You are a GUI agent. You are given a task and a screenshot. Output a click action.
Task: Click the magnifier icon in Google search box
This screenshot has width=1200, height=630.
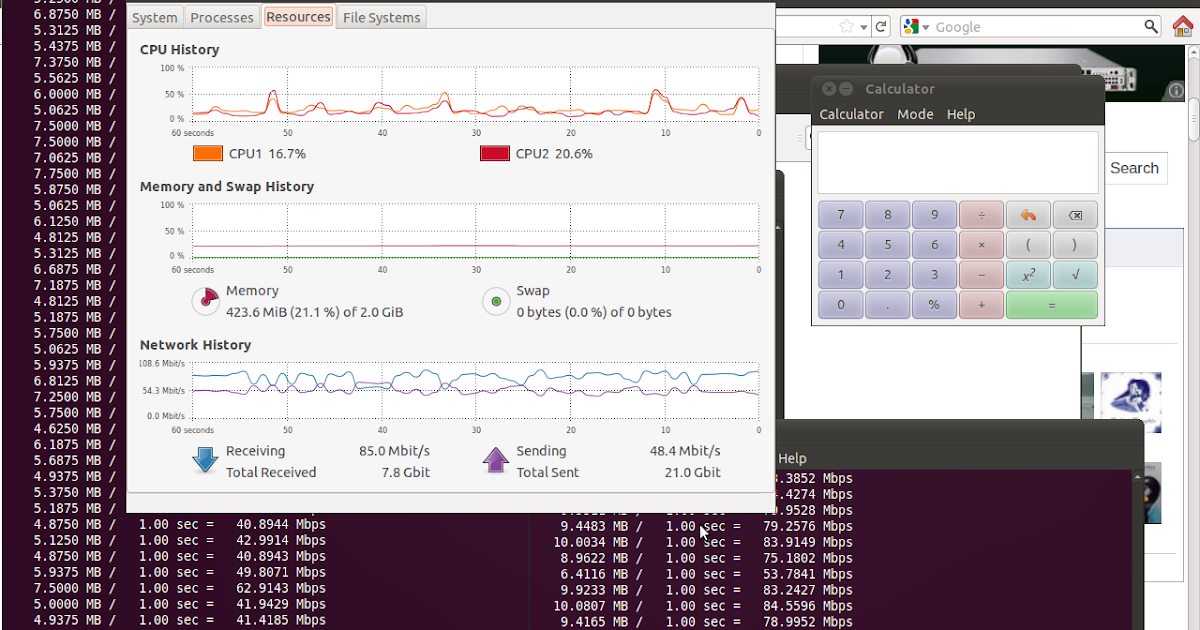[1152, 27]
